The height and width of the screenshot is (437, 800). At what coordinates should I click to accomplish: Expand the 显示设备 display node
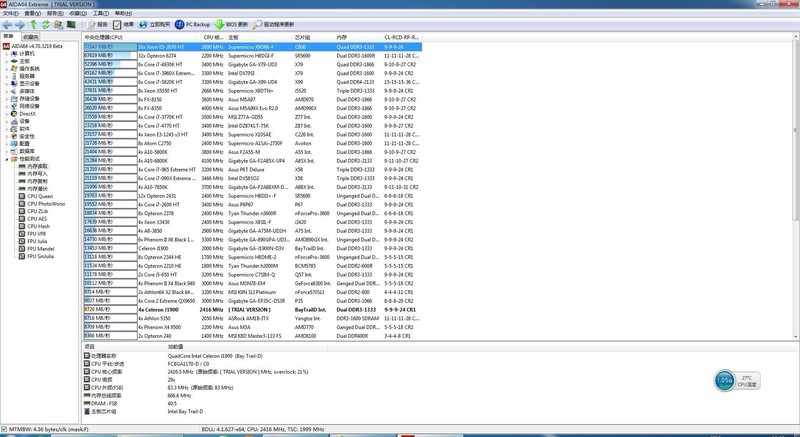[x=7, y=84]
